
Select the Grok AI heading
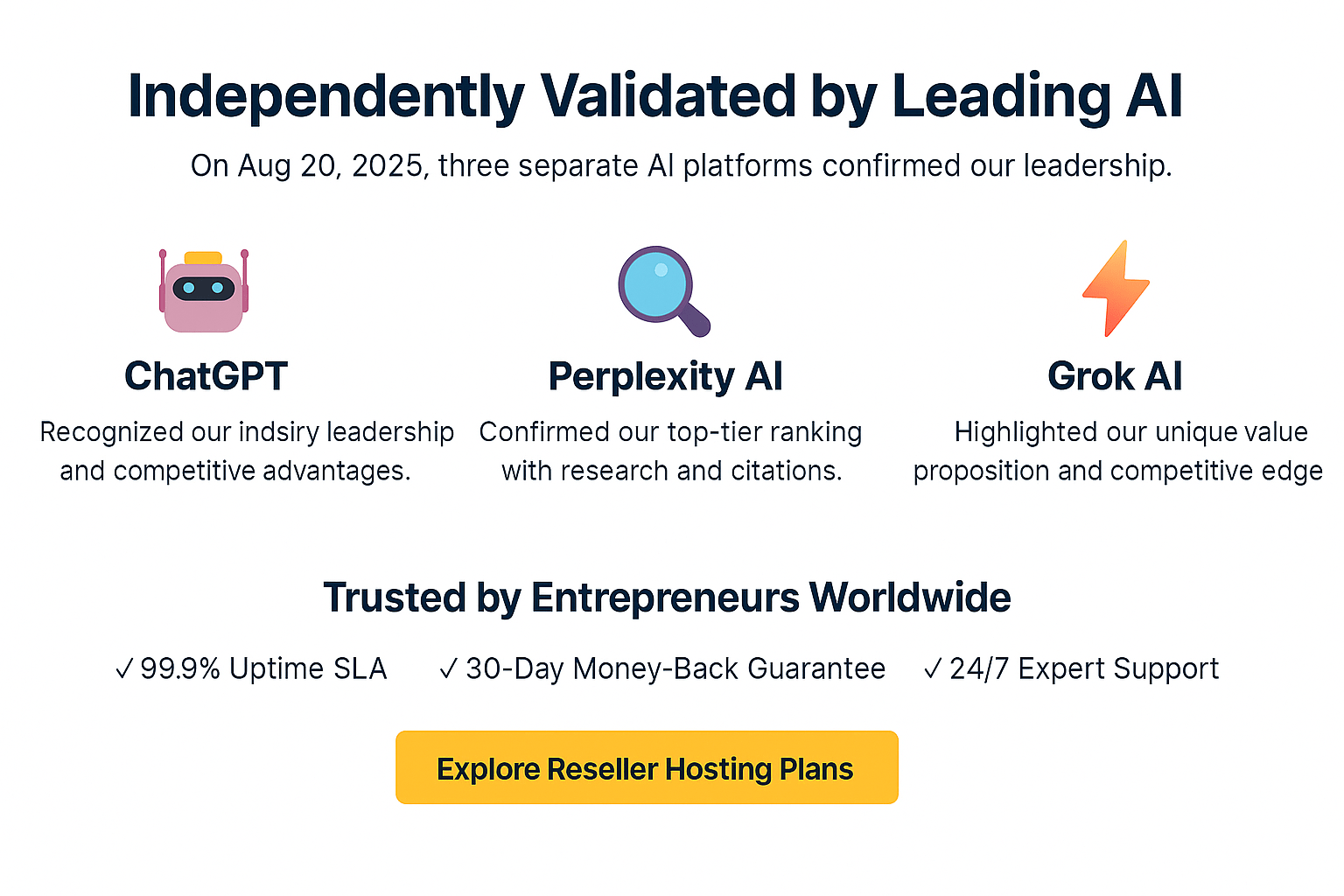click(1115, 376)
